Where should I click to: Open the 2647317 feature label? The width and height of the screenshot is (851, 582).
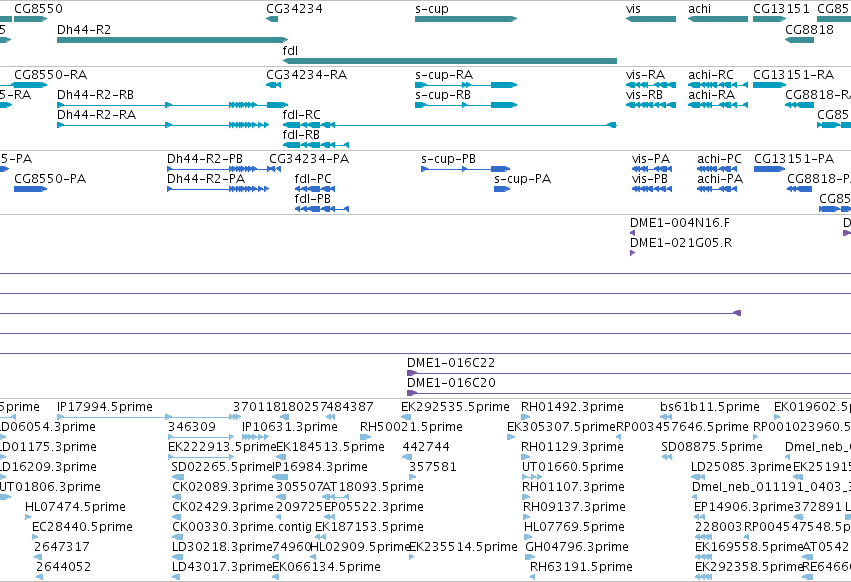(x=62, y=547)
